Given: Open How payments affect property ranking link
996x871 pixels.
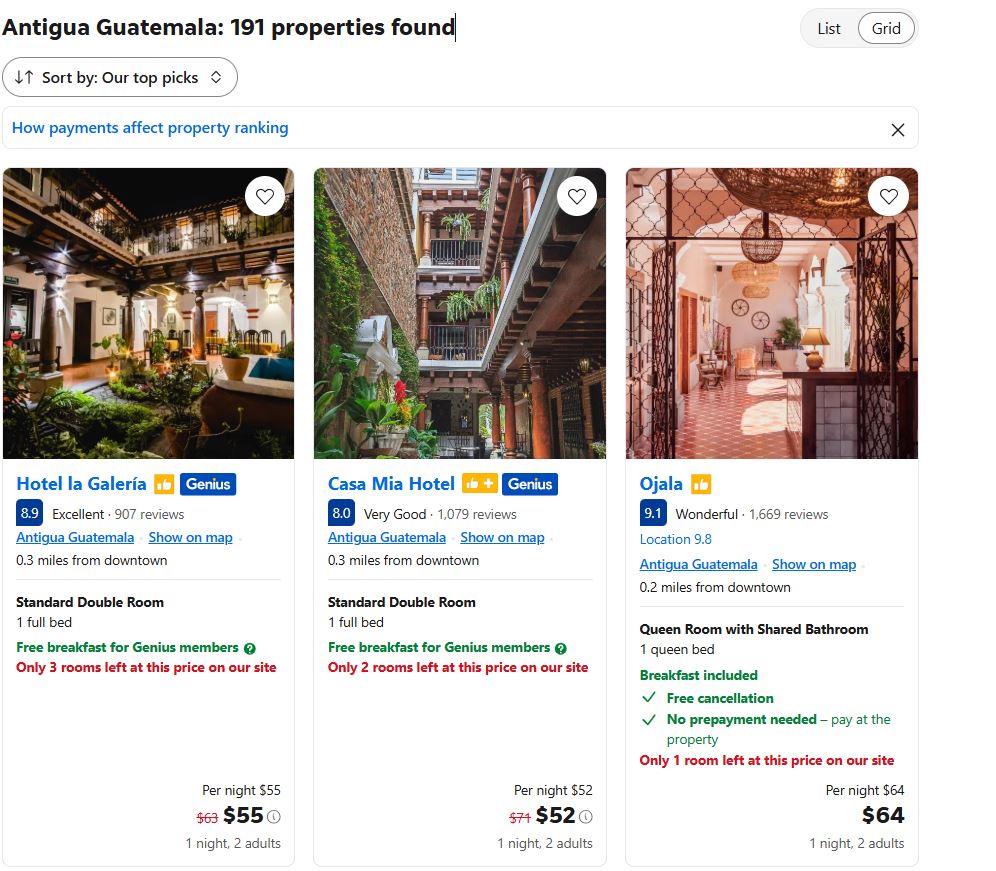Looking at the screenshot, I should (150, 128).
